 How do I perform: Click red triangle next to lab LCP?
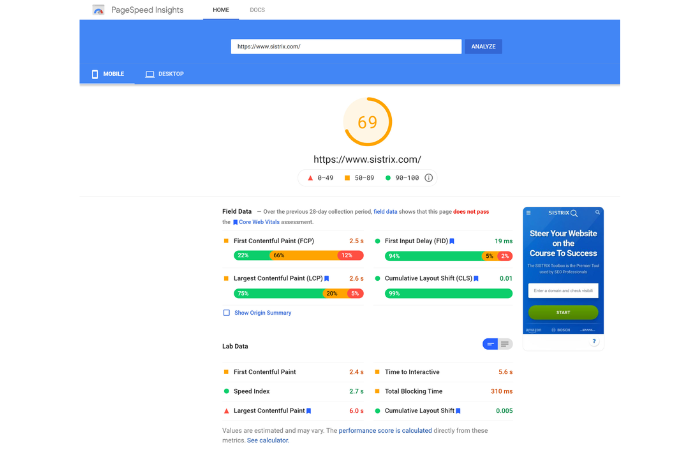point(226,411)
